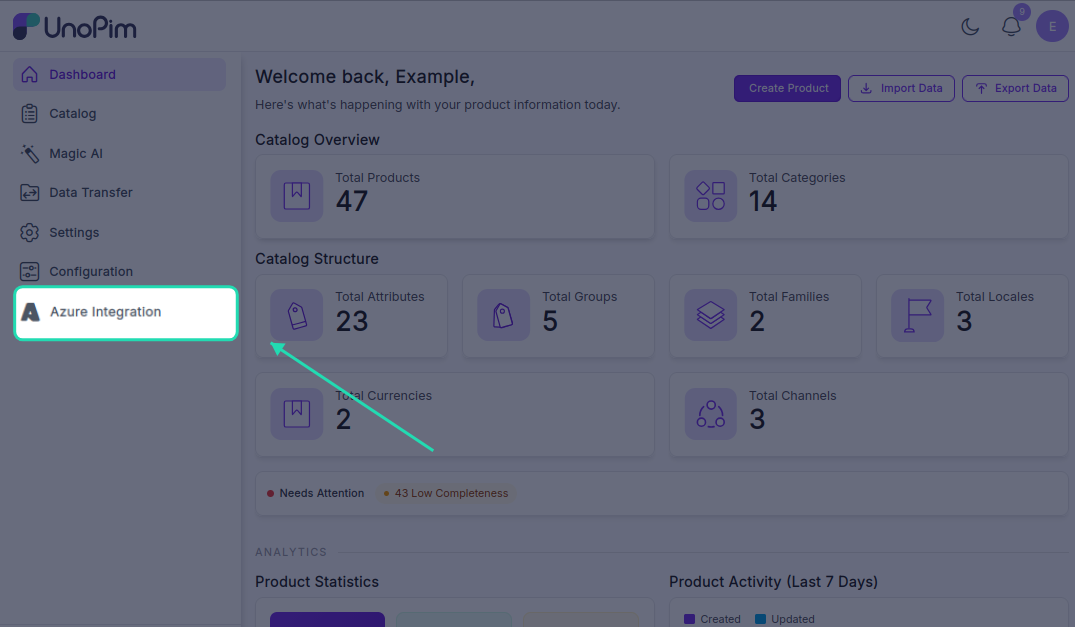Click the Total Categories shapes icon

click(710, 196)
